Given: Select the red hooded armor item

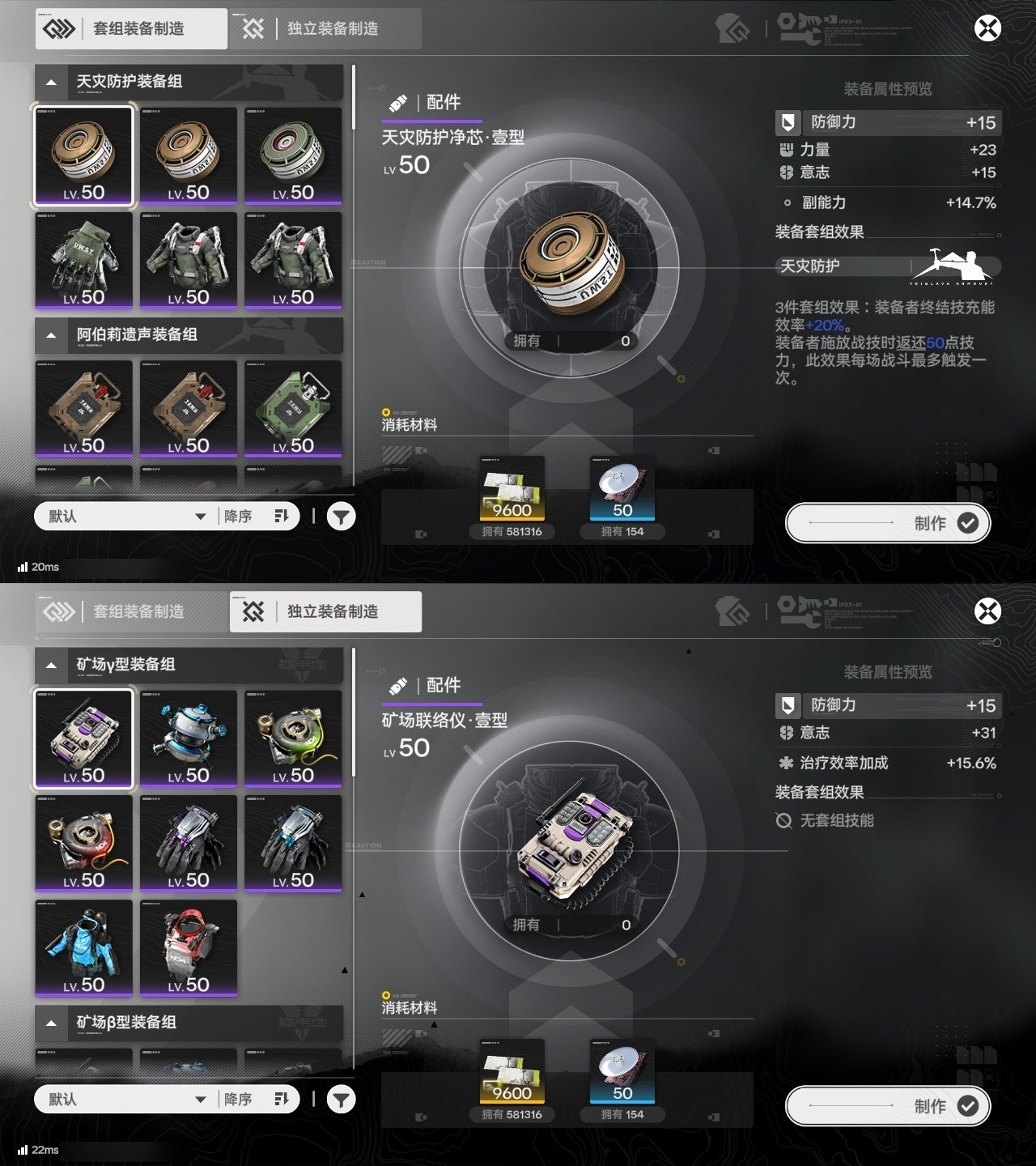Looking at the screenshot, I should click(x=189, y=948).
